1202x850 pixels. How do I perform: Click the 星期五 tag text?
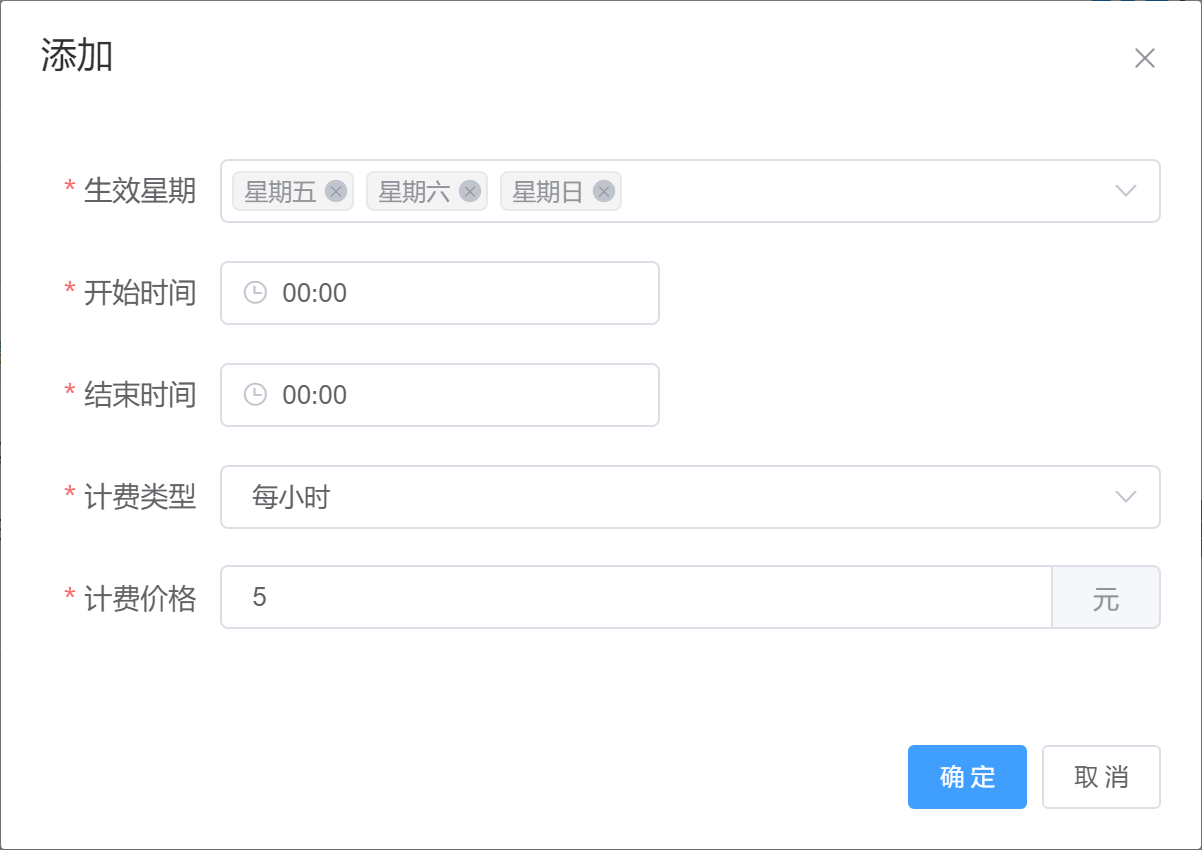[x=280, y=191]
